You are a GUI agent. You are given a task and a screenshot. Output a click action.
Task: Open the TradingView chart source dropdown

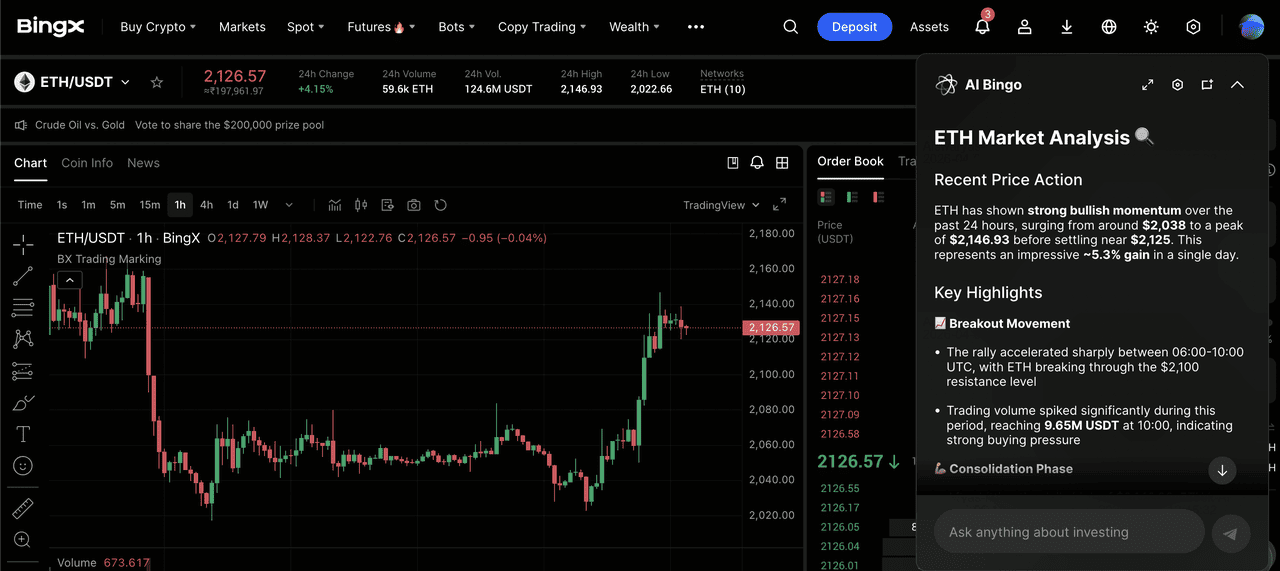[x=721, y=205]
